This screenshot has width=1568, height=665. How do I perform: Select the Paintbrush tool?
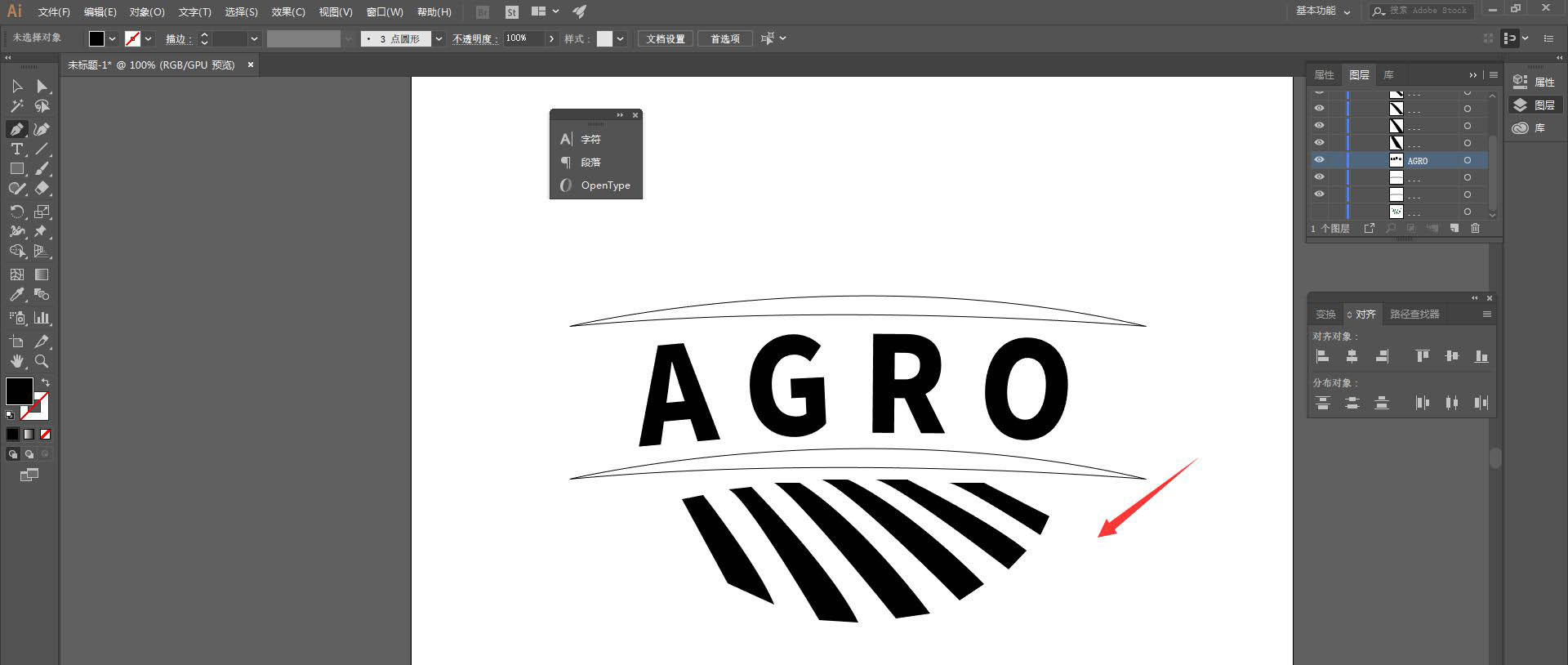42,168
